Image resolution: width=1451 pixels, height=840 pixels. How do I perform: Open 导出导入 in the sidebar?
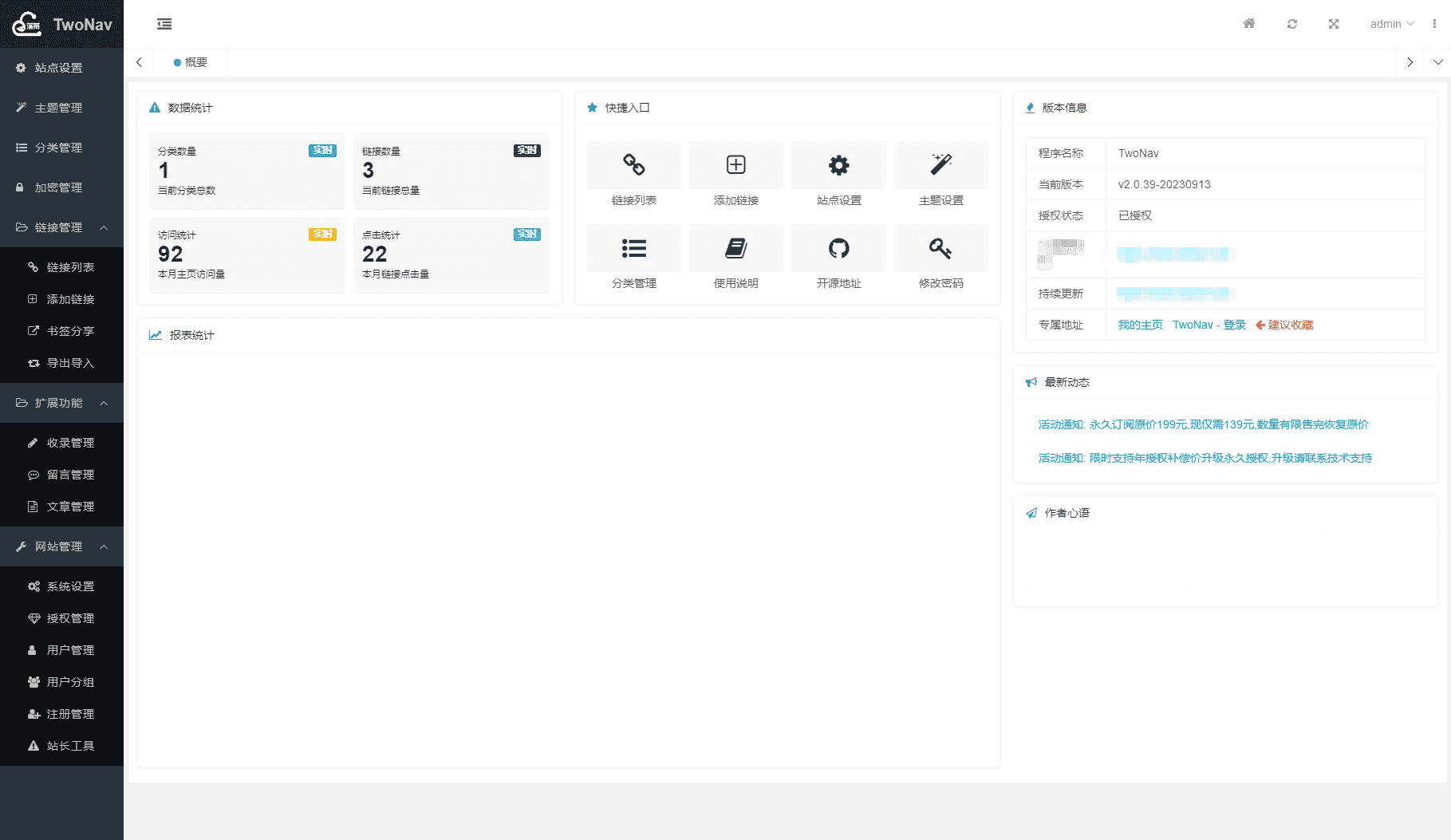click(61, 363)
